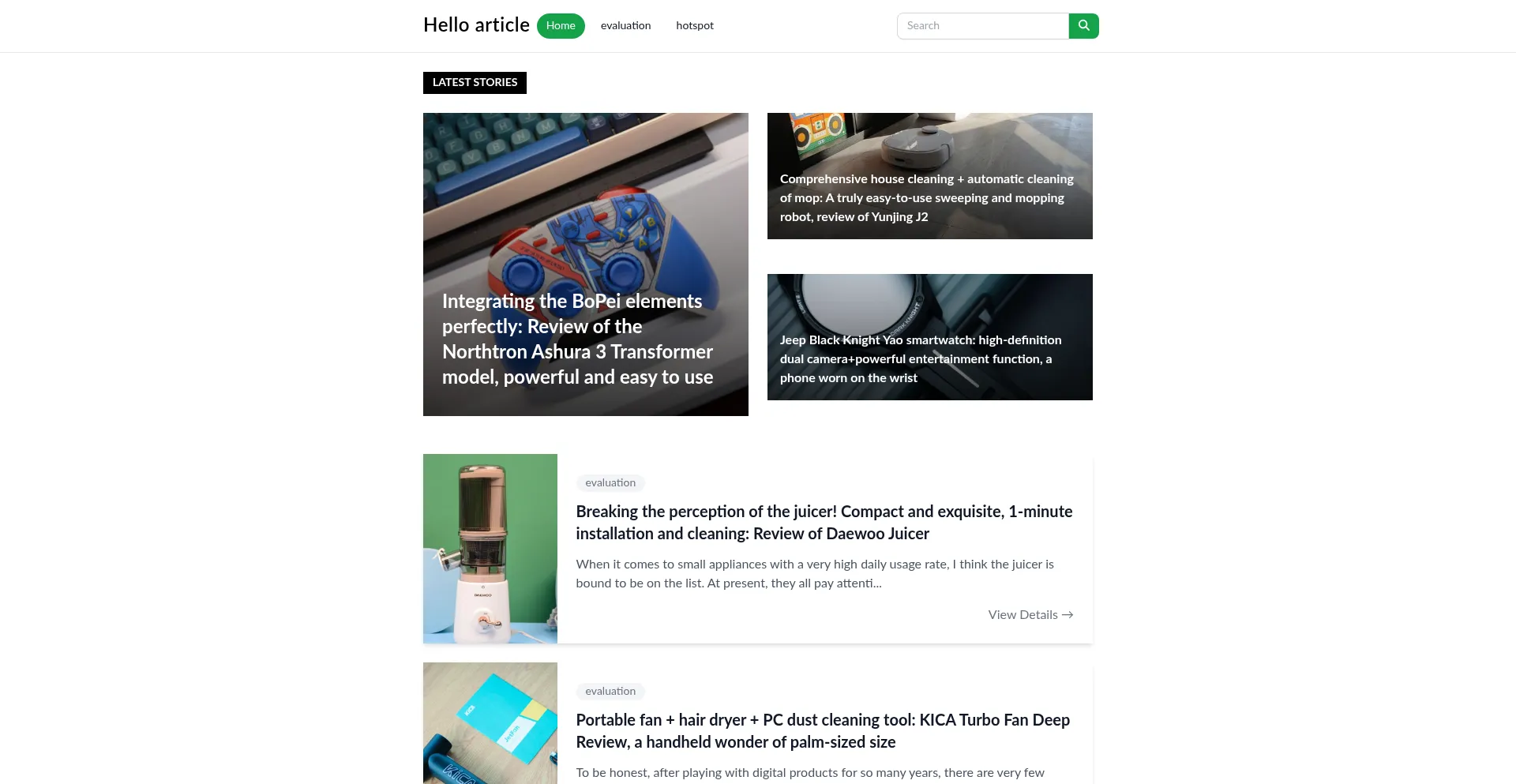The height and width of the screenshot is (784, 1516).
Task: Open the Daewoo Juicer article headline
Action: coord(824,523)
